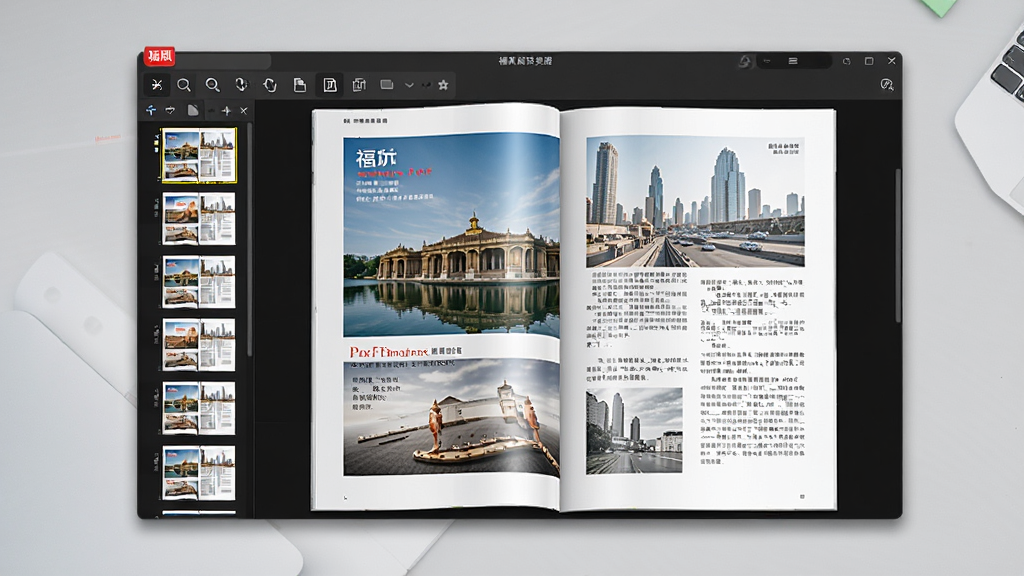Open the hamburger menu in title bar
This screenshot has height=576, width=1024.
[793, 61]
